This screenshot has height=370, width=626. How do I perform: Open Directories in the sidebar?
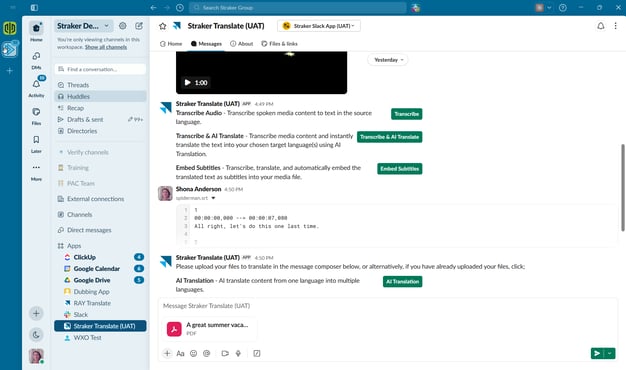[x=101, y=131]
